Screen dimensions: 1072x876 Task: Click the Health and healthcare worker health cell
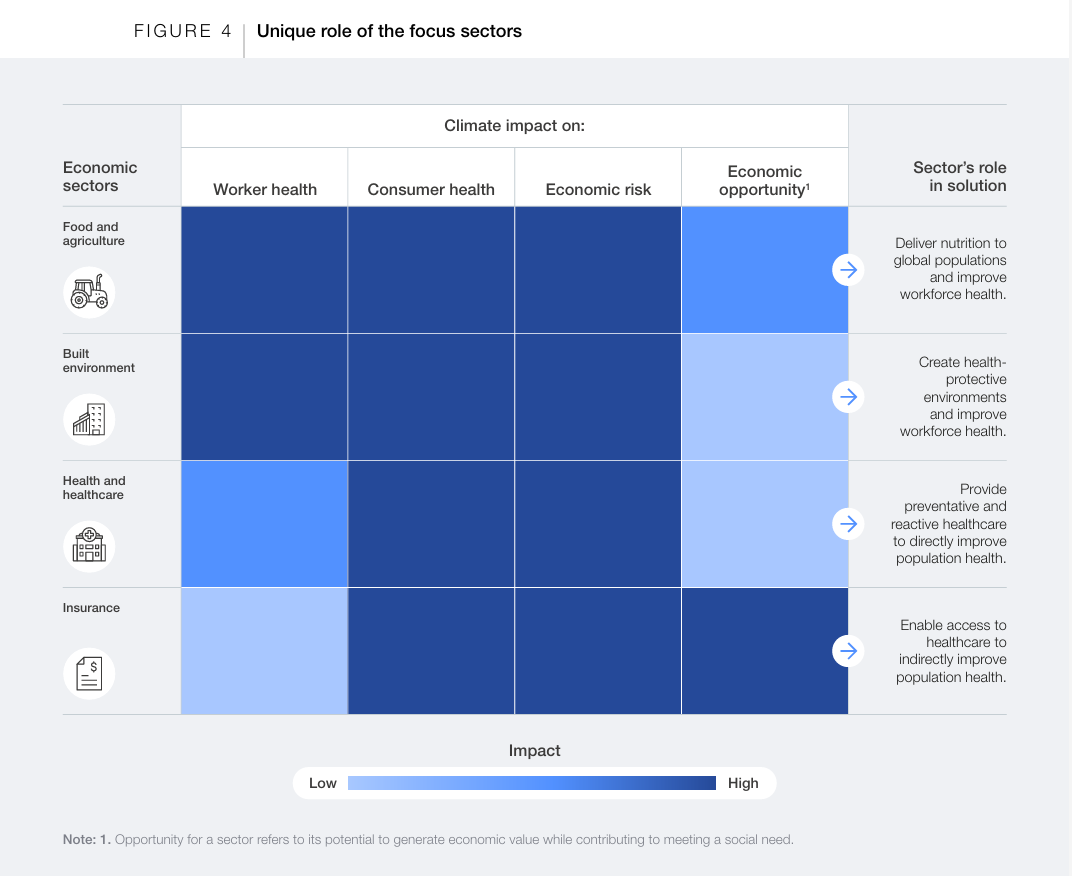coord(265,524)
